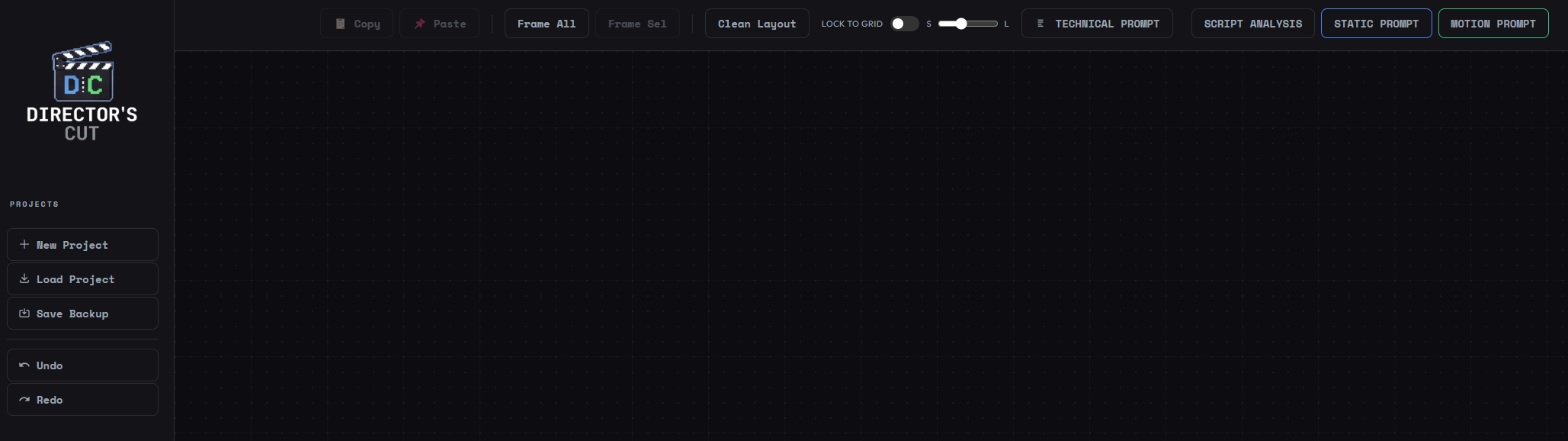Click the Save Backup label
This screenshot has width=1568, height=441.
coord(72,314)
